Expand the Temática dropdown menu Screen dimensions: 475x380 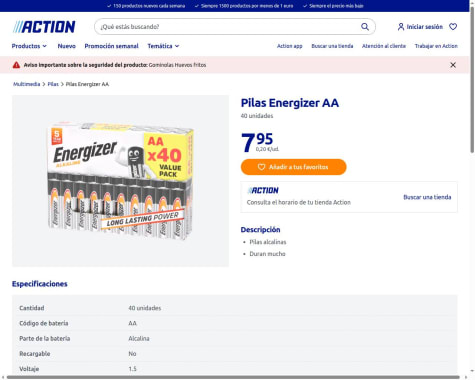(163, 46)
